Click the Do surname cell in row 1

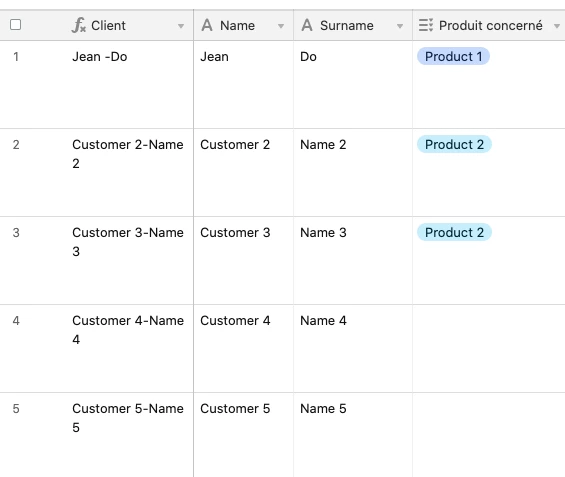click(353, 85)
